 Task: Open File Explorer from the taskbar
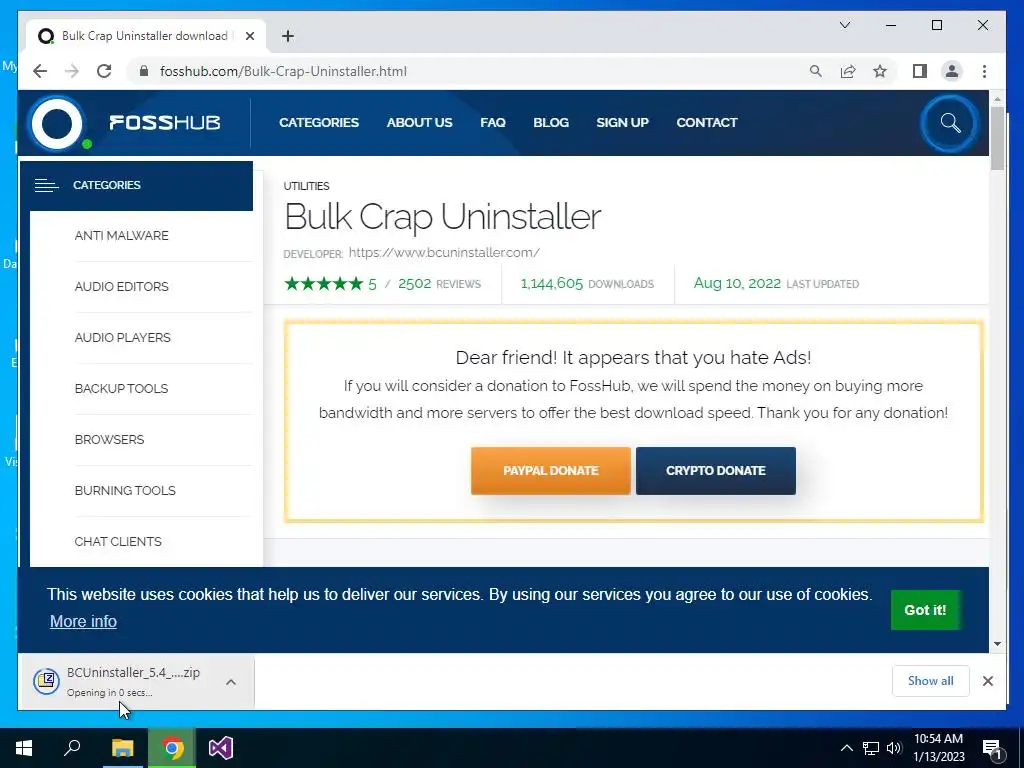(x=122, y=748)
